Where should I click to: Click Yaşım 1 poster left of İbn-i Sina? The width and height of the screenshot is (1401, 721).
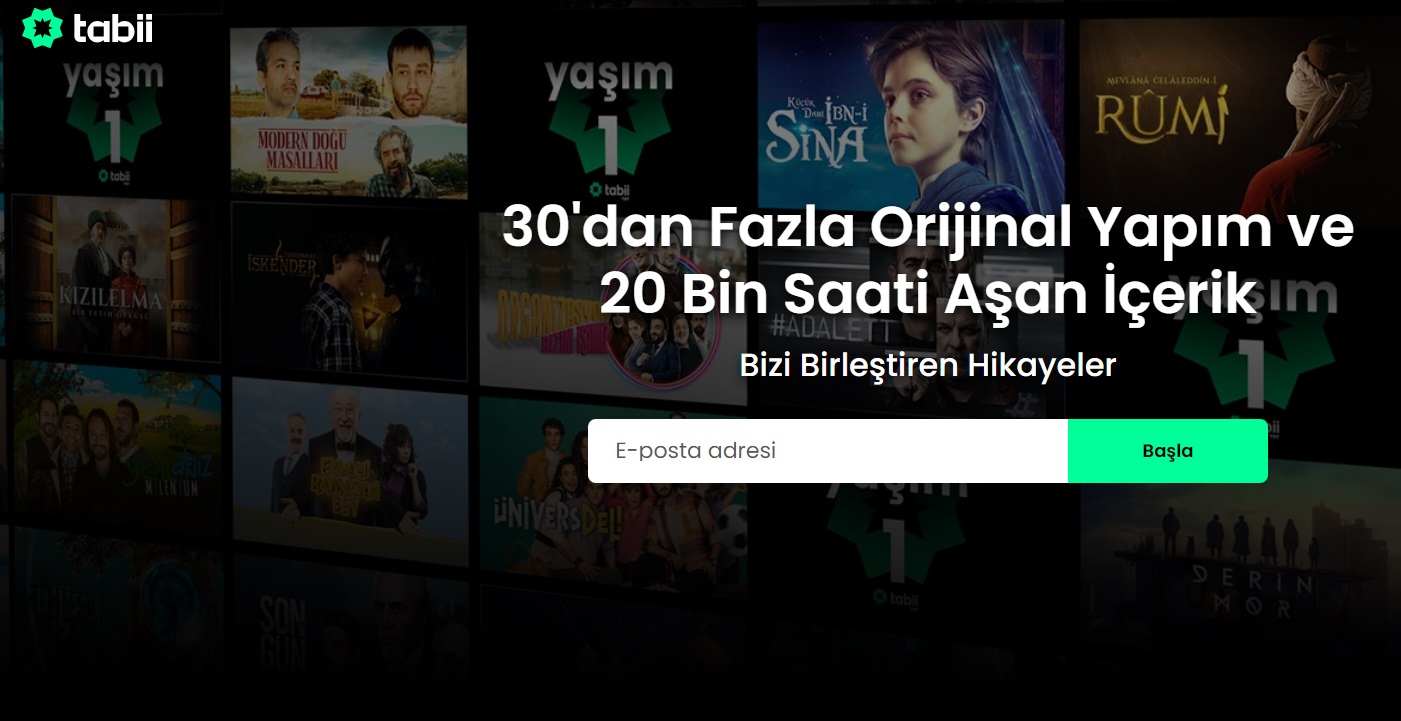608,110
